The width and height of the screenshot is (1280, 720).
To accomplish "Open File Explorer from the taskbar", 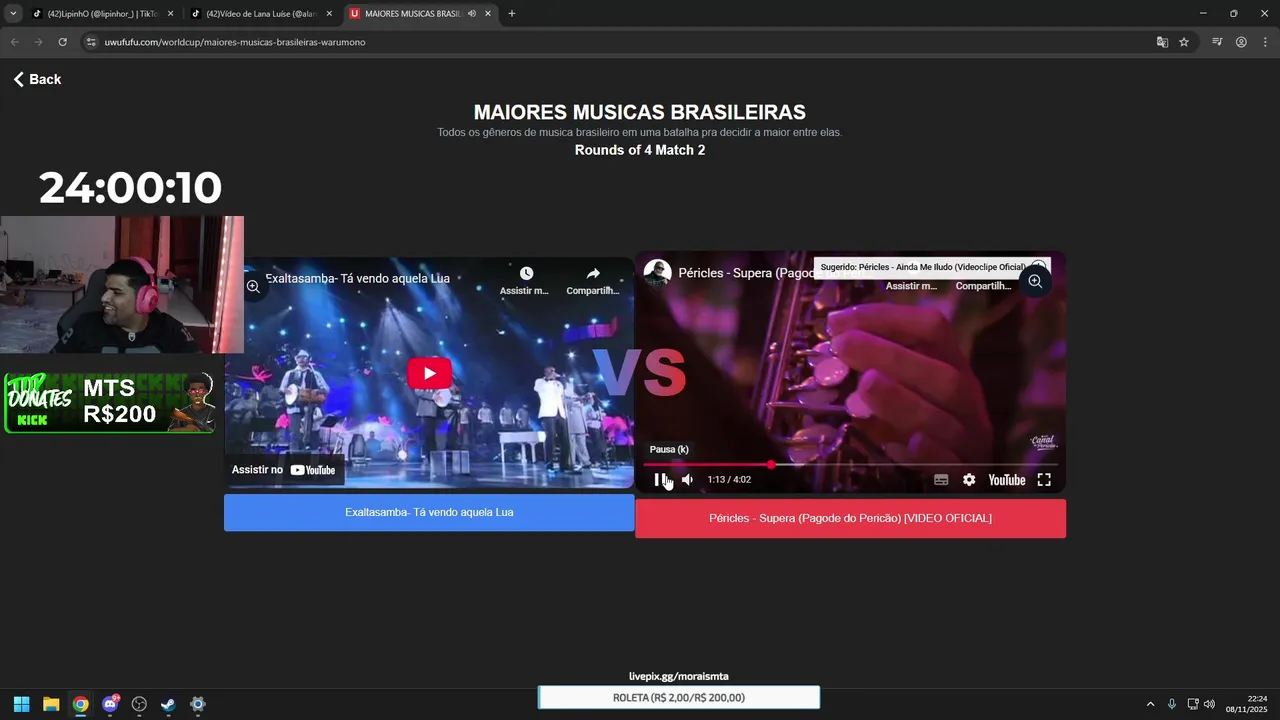I will pyautogui.click(x=51, y=704).
